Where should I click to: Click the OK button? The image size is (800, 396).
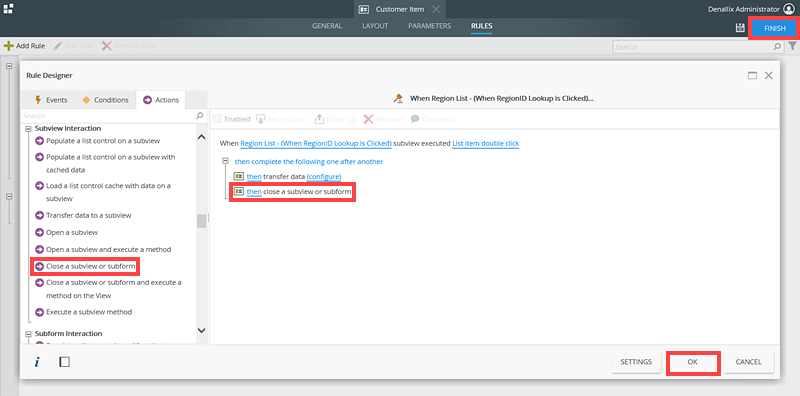click(x=692, y=362)
